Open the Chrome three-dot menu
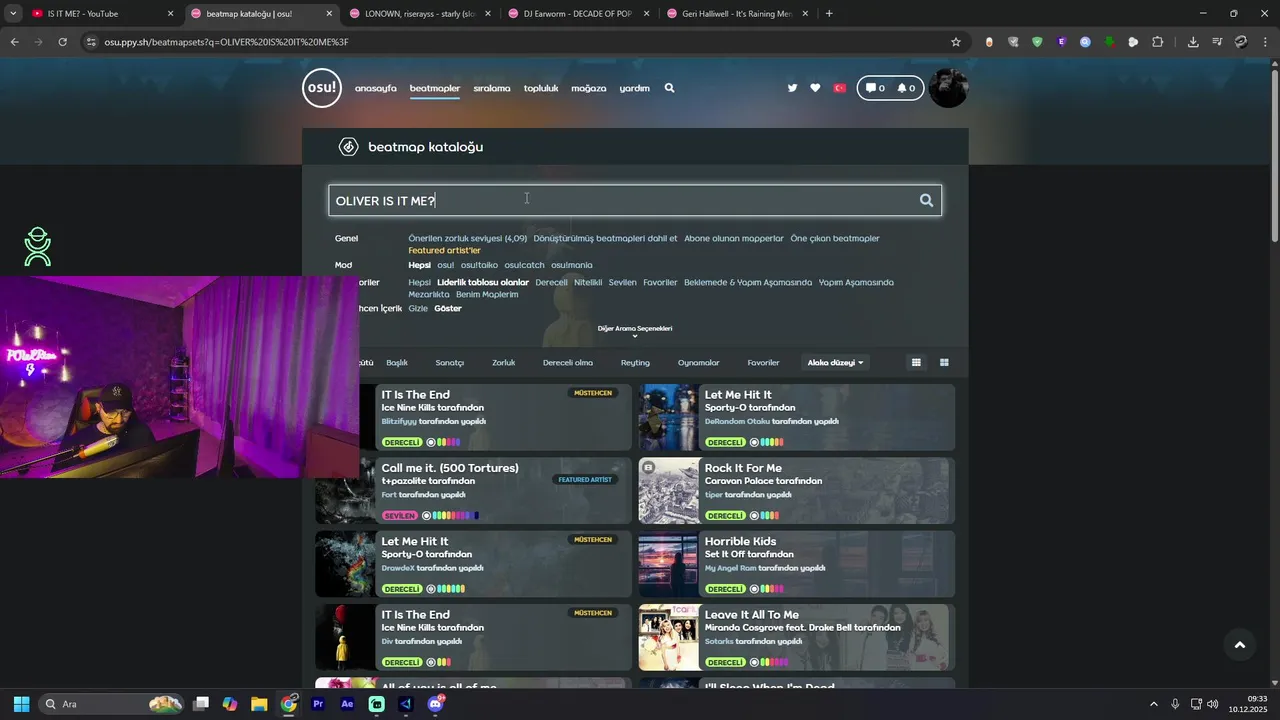The height and width of the screenshot is (720, 1280). click(x=1266, y=42)
